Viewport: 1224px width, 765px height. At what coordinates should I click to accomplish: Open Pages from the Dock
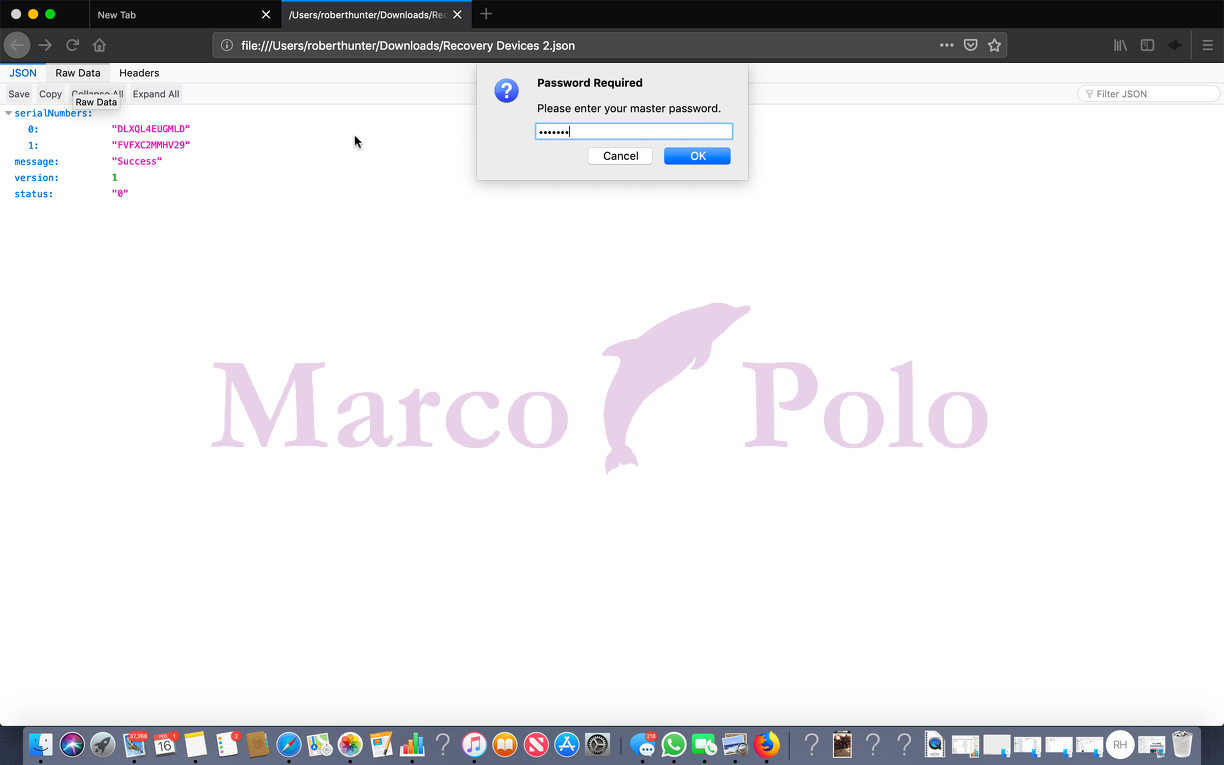pyautogui.click(x=381, y=744)
